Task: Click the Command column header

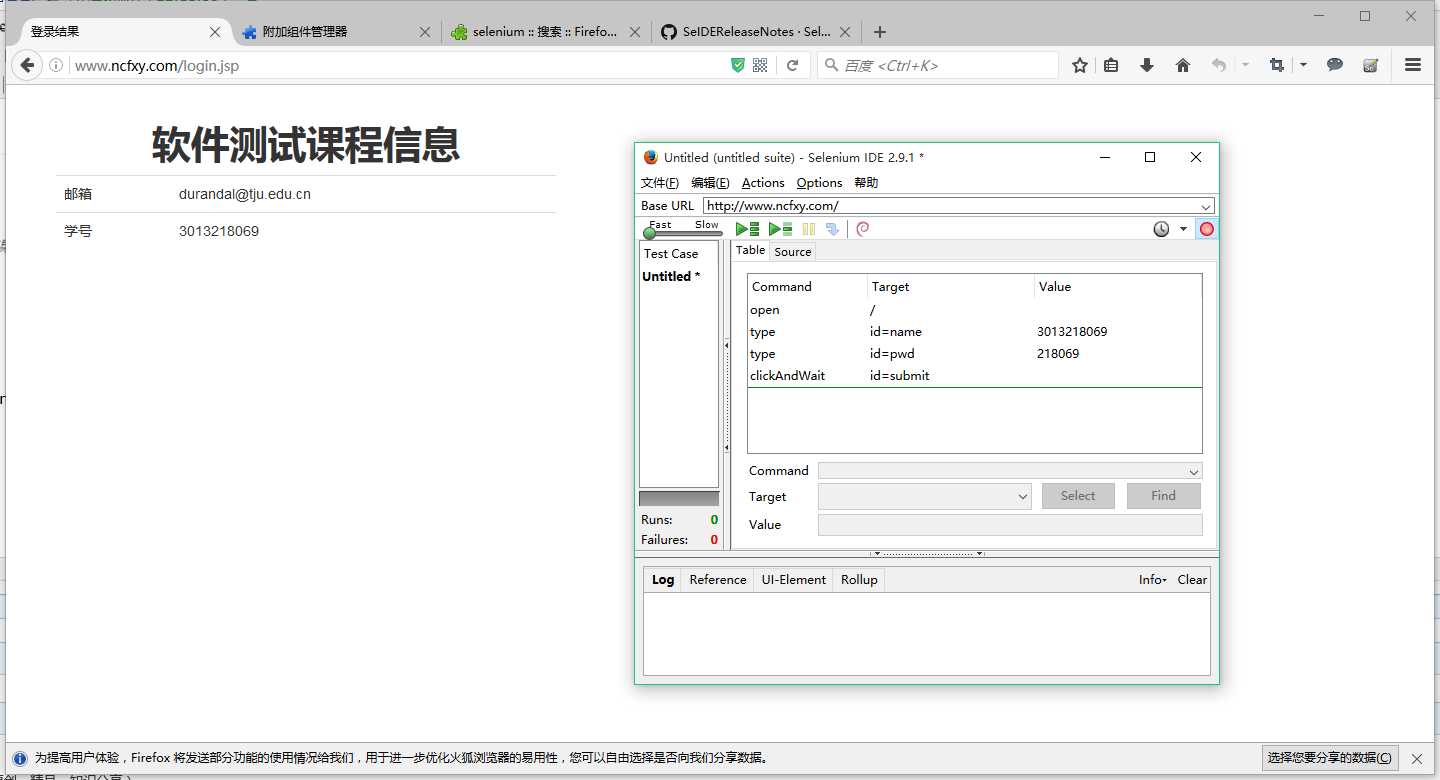Action: coord(807,287)
